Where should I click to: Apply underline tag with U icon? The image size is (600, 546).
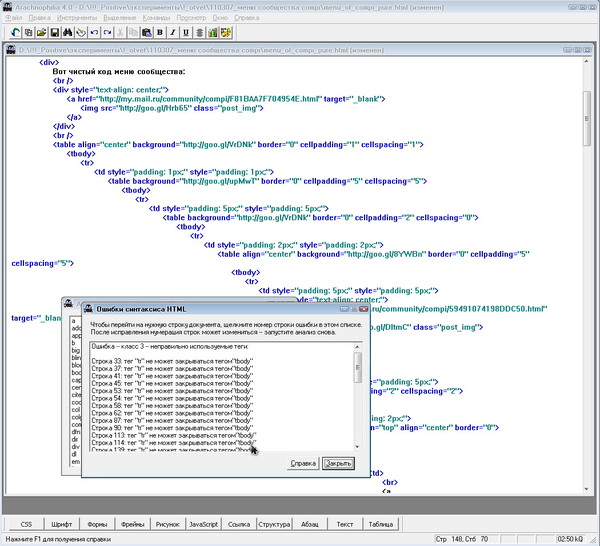pos(186,33)
